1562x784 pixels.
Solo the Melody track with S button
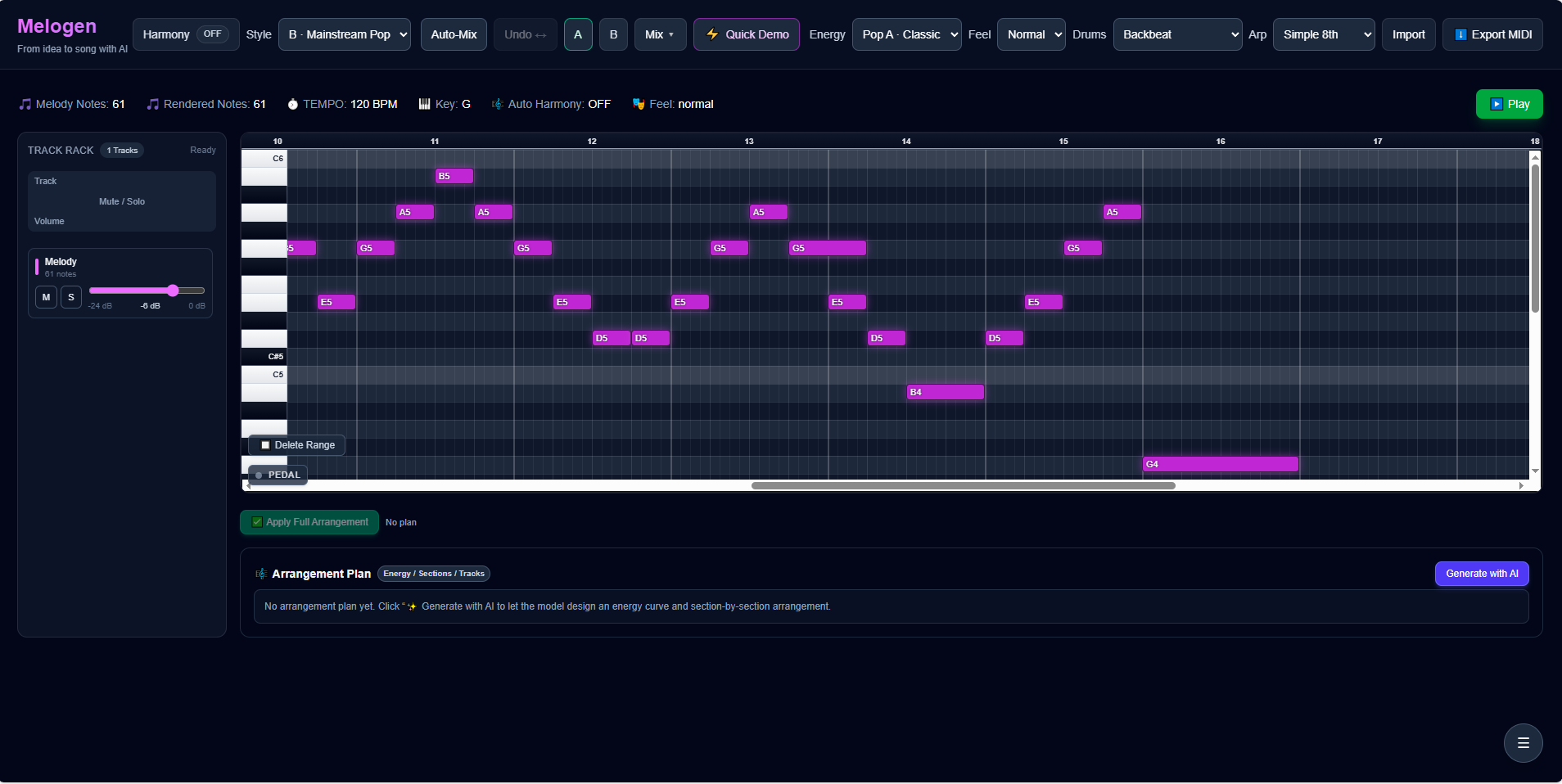pyautogui.click(x=71, y=297)
